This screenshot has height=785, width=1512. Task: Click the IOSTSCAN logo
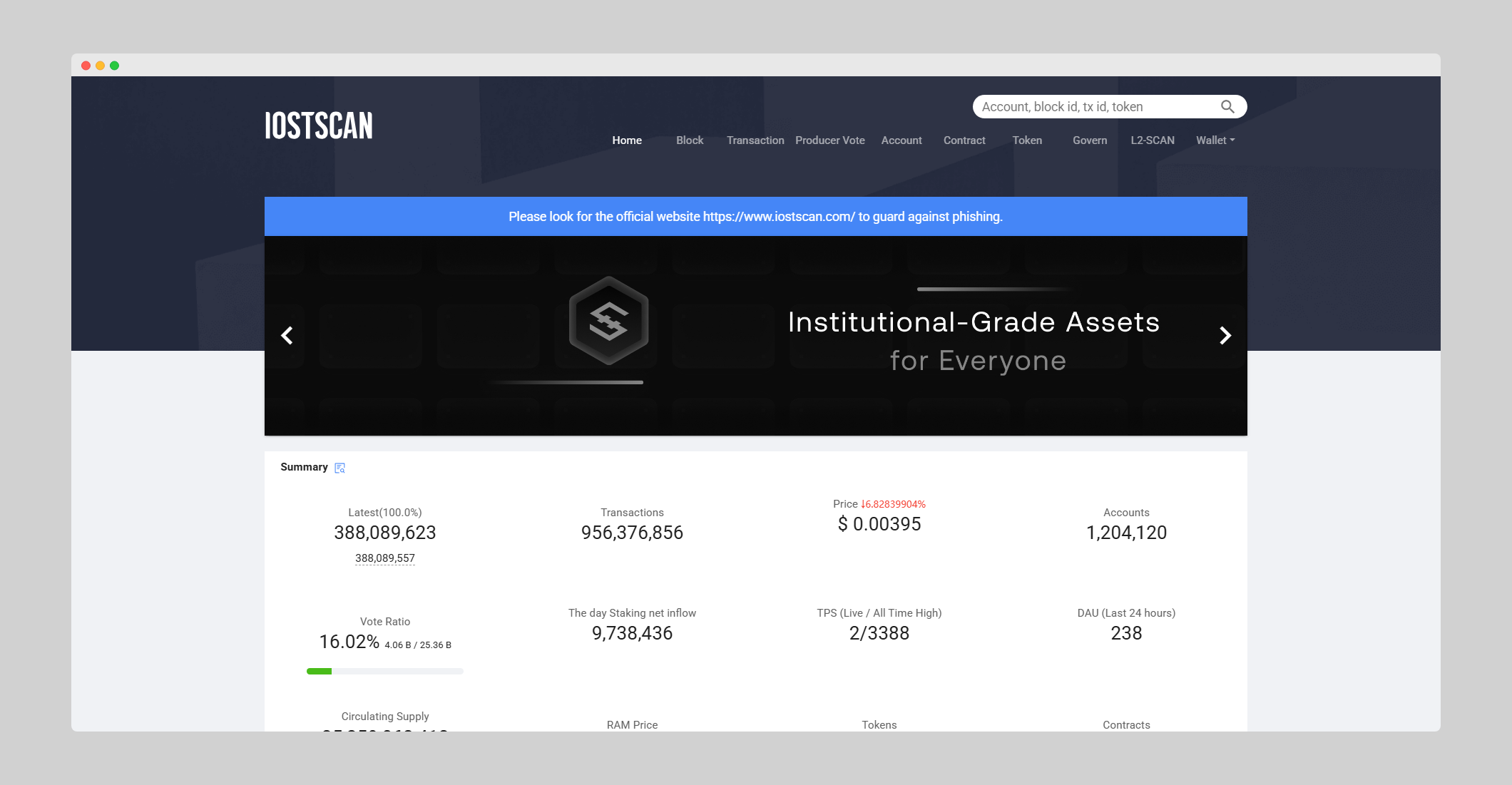319,126
